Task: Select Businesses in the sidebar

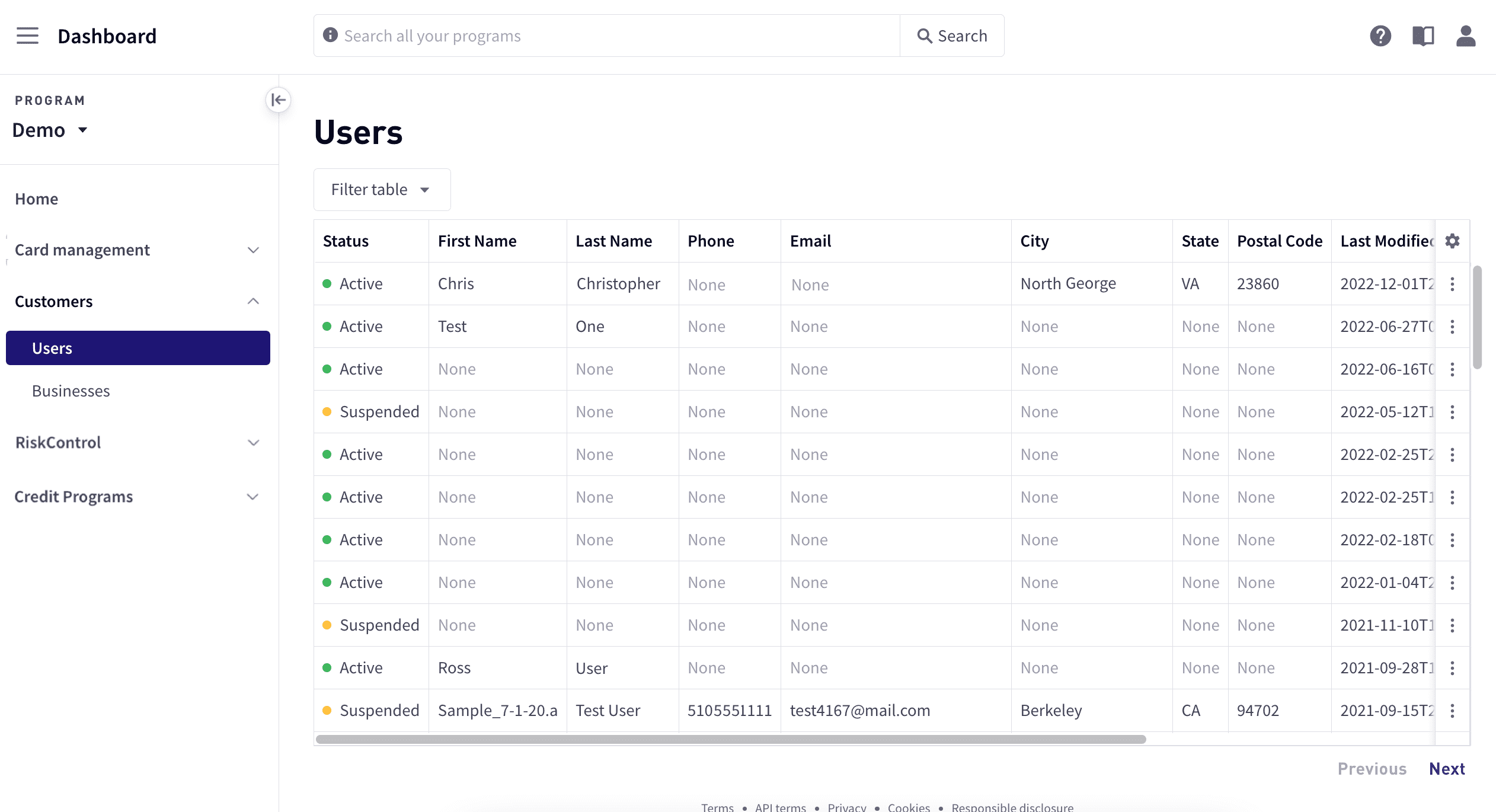Action: (71, 391)
